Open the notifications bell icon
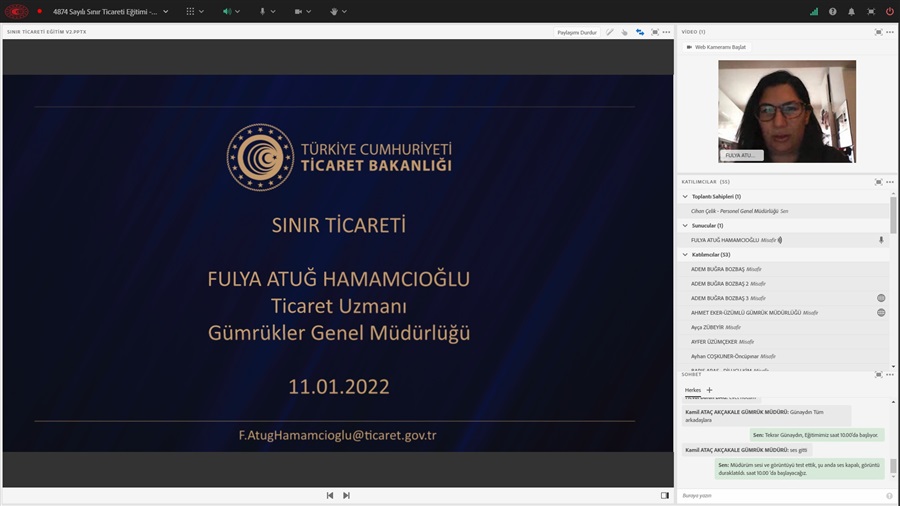 (851, 11)
